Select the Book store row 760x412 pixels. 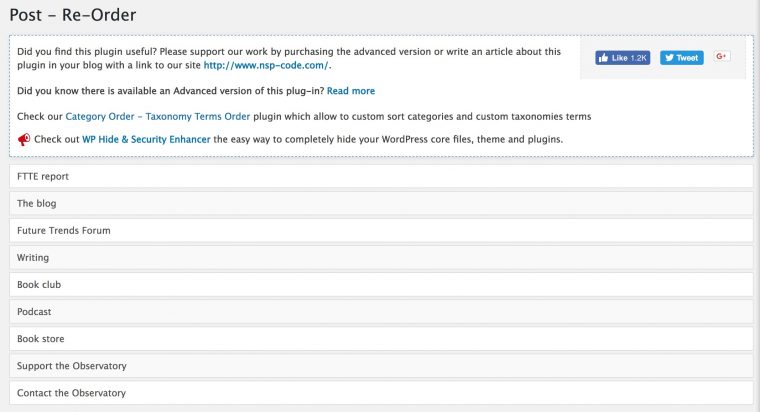[381, 339]
